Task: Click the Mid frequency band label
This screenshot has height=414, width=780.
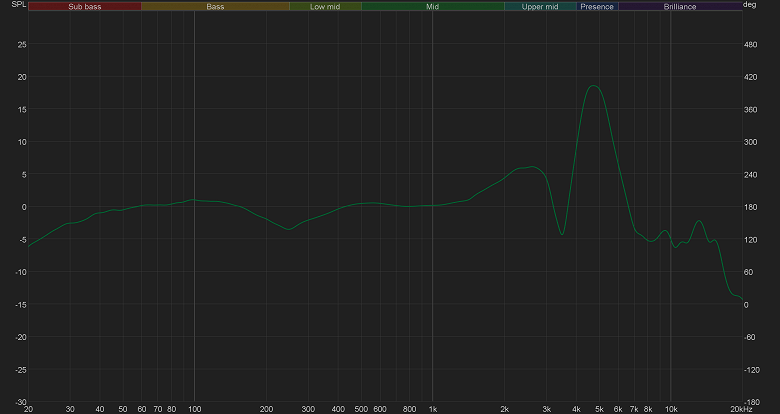Action: tap(432, 6)
